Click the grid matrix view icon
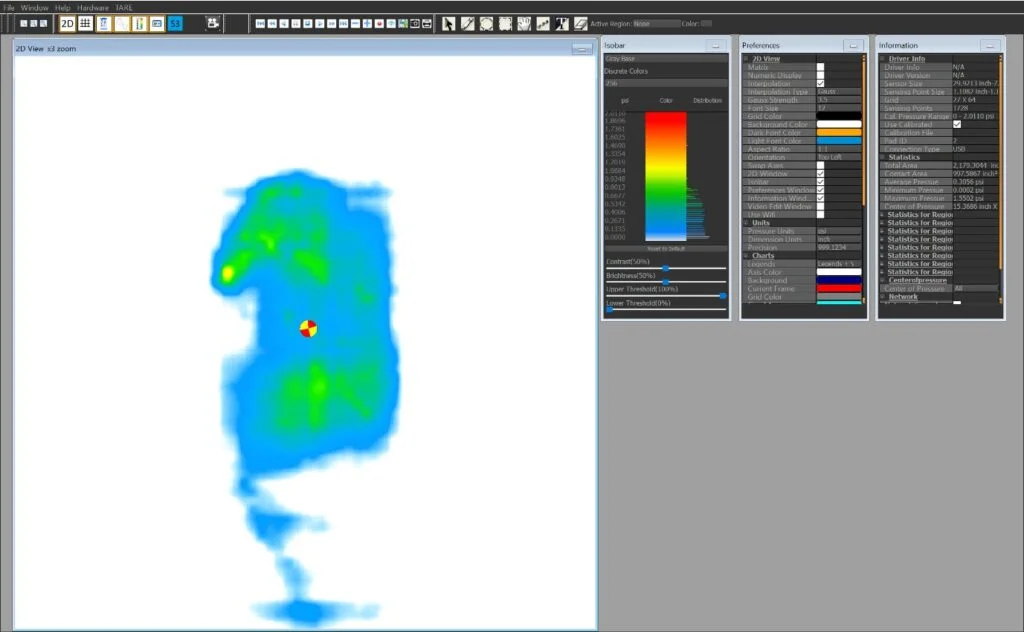 (86, 23)
